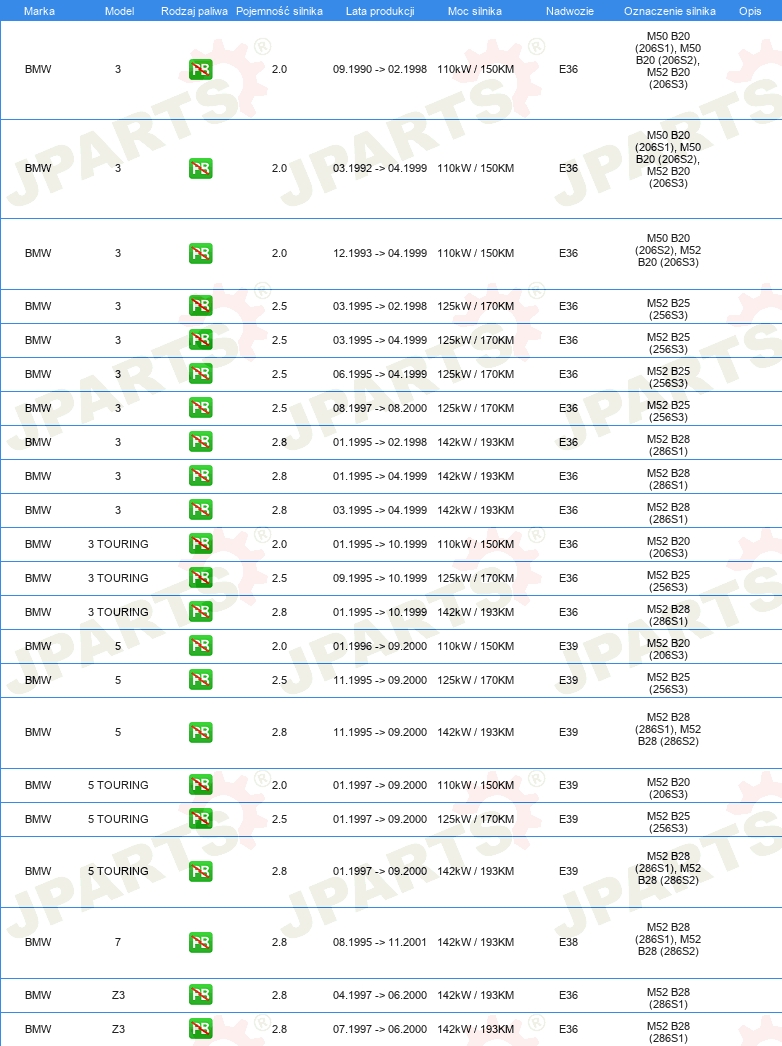The height and width of the screenshot is (1046, 782).
Task: Click the Model column header
Action: click(119, 11)
